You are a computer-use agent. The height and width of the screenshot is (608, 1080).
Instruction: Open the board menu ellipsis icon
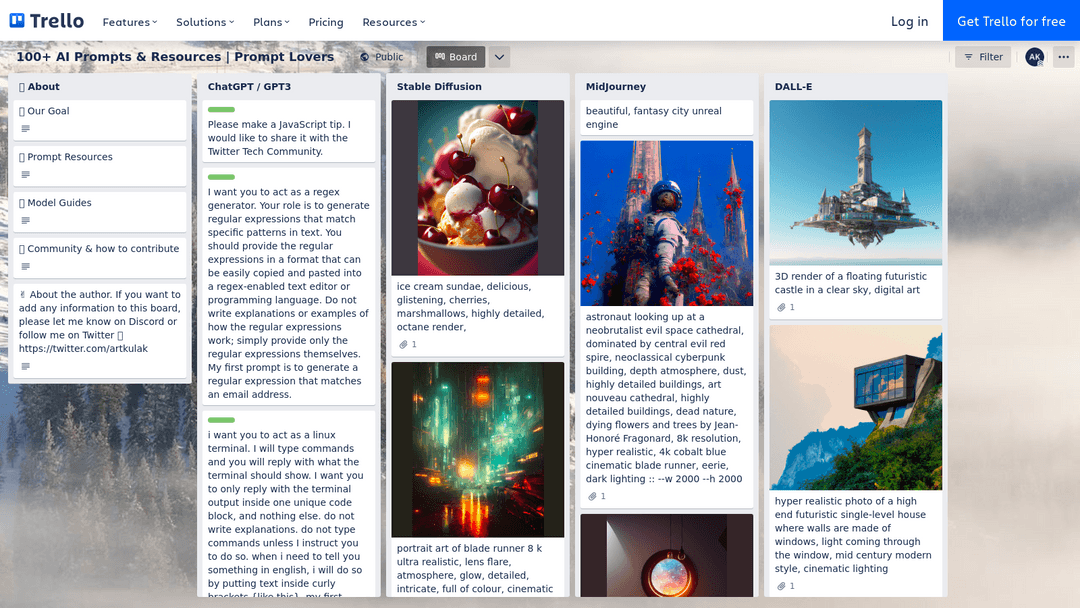1063,57
